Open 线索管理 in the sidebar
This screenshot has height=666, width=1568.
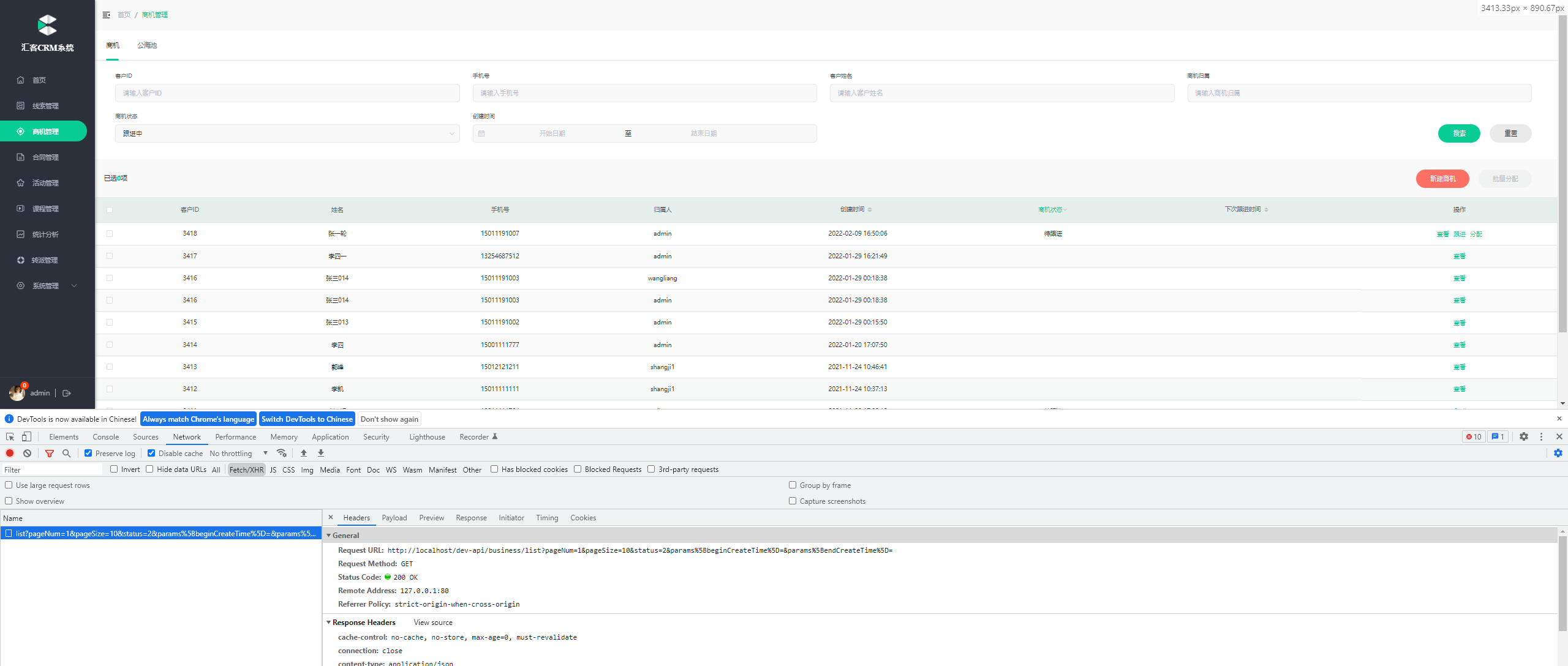[x=45, y=106]
